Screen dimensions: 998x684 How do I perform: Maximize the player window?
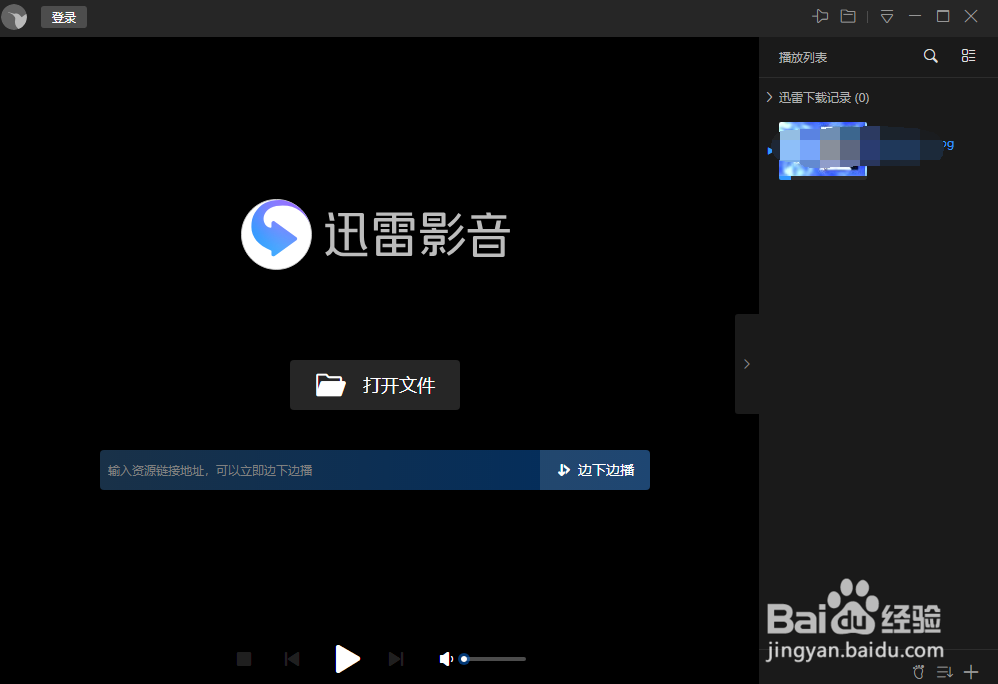tap(943, 17)
